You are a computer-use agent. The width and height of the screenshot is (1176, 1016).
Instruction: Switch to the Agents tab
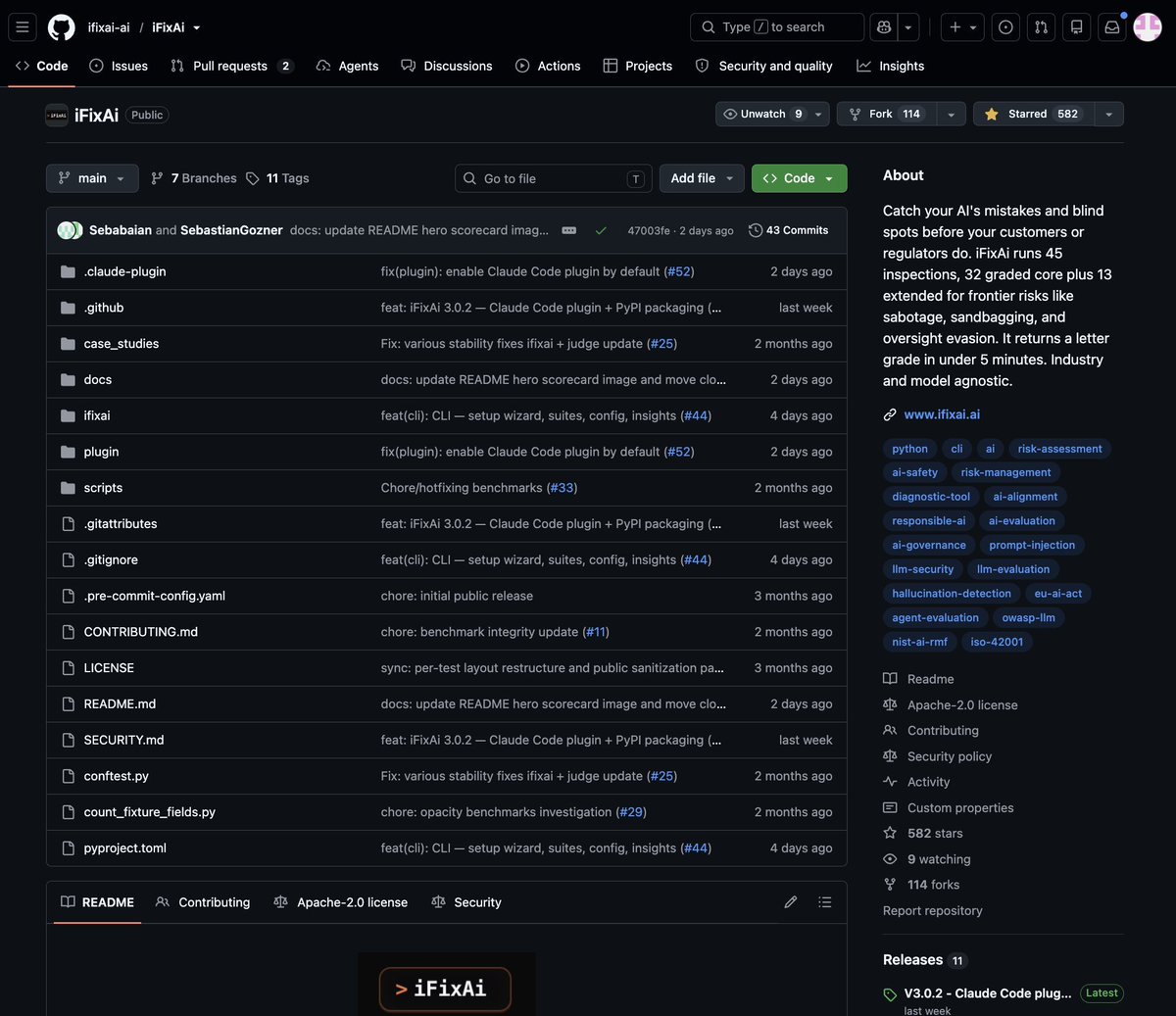[348, 66]
